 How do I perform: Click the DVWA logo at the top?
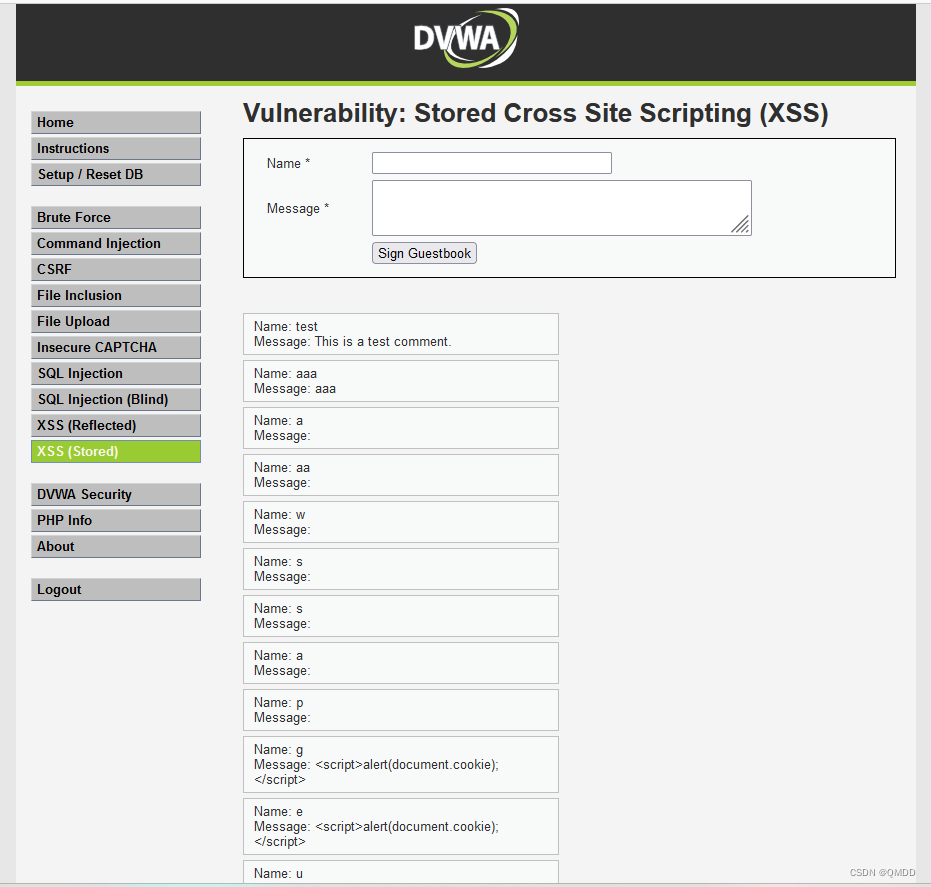click(x=464, y=38)
